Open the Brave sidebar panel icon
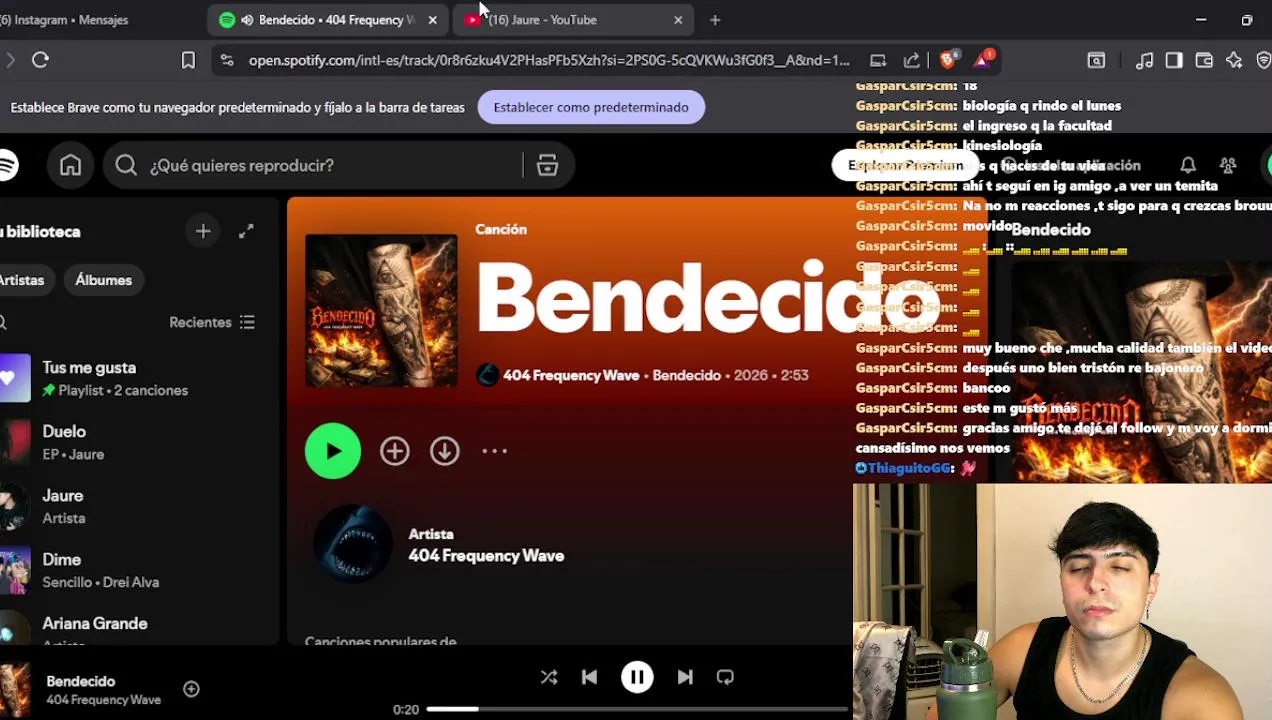This screenshot has width=1272, height=720. [x=1174, y=60]
